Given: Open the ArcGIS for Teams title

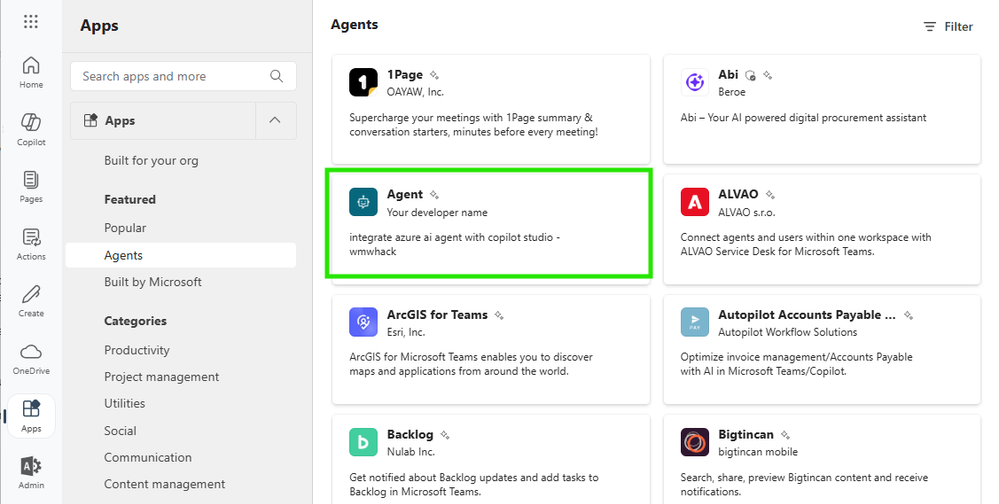Looking at the screenshot, I should pos(437,315).
